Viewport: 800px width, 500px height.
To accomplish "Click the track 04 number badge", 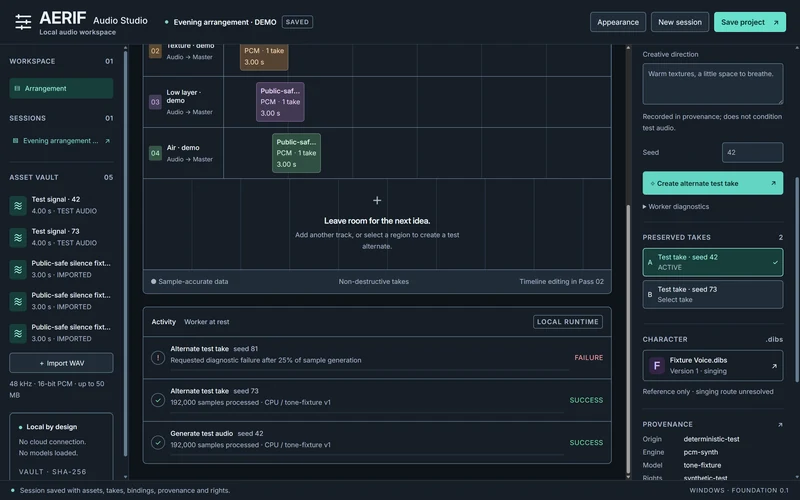I will [155, 153].
